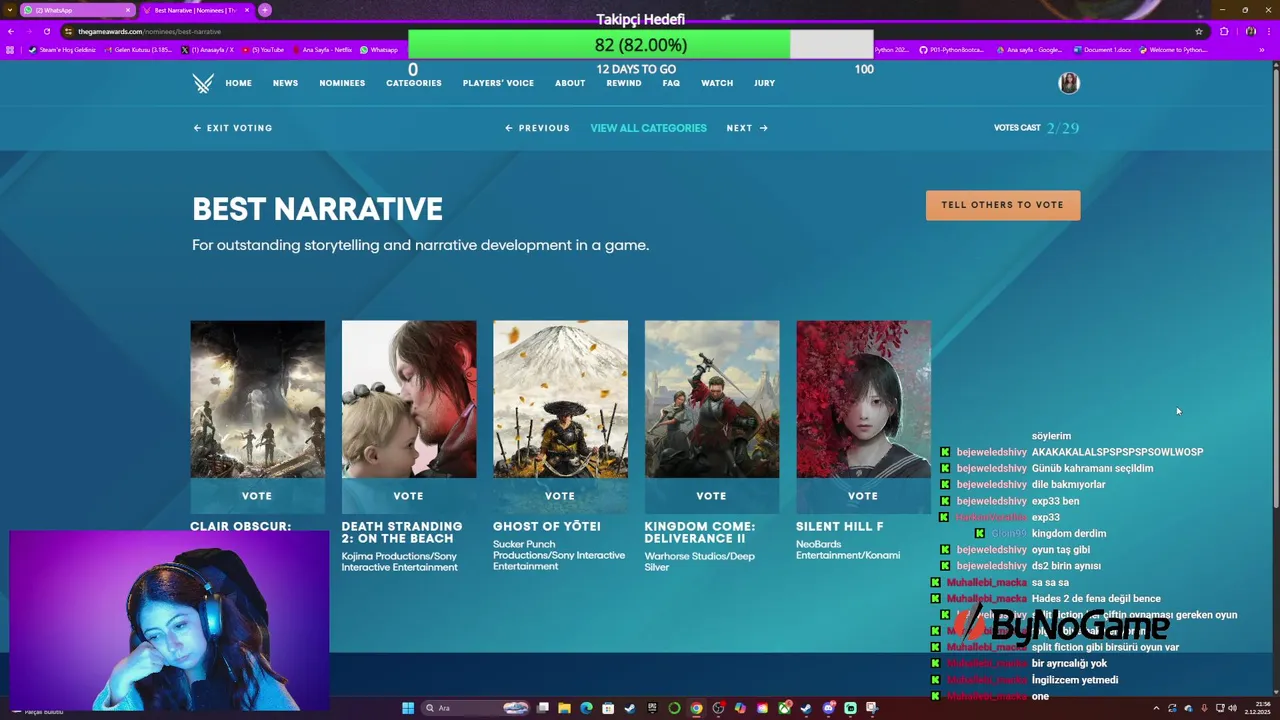
Task: Open the YouTube bookmark
Action: (263, 49)
